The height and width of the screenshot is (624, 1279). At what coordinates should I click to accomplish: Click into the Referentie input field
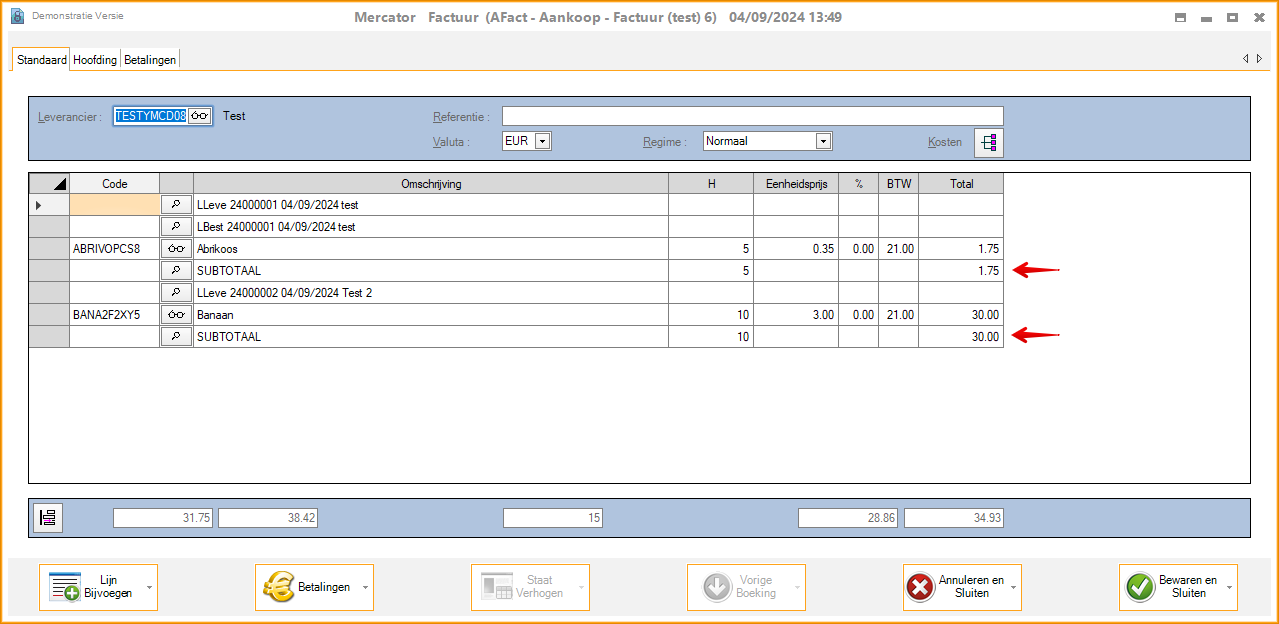click(x=752, y=116)
